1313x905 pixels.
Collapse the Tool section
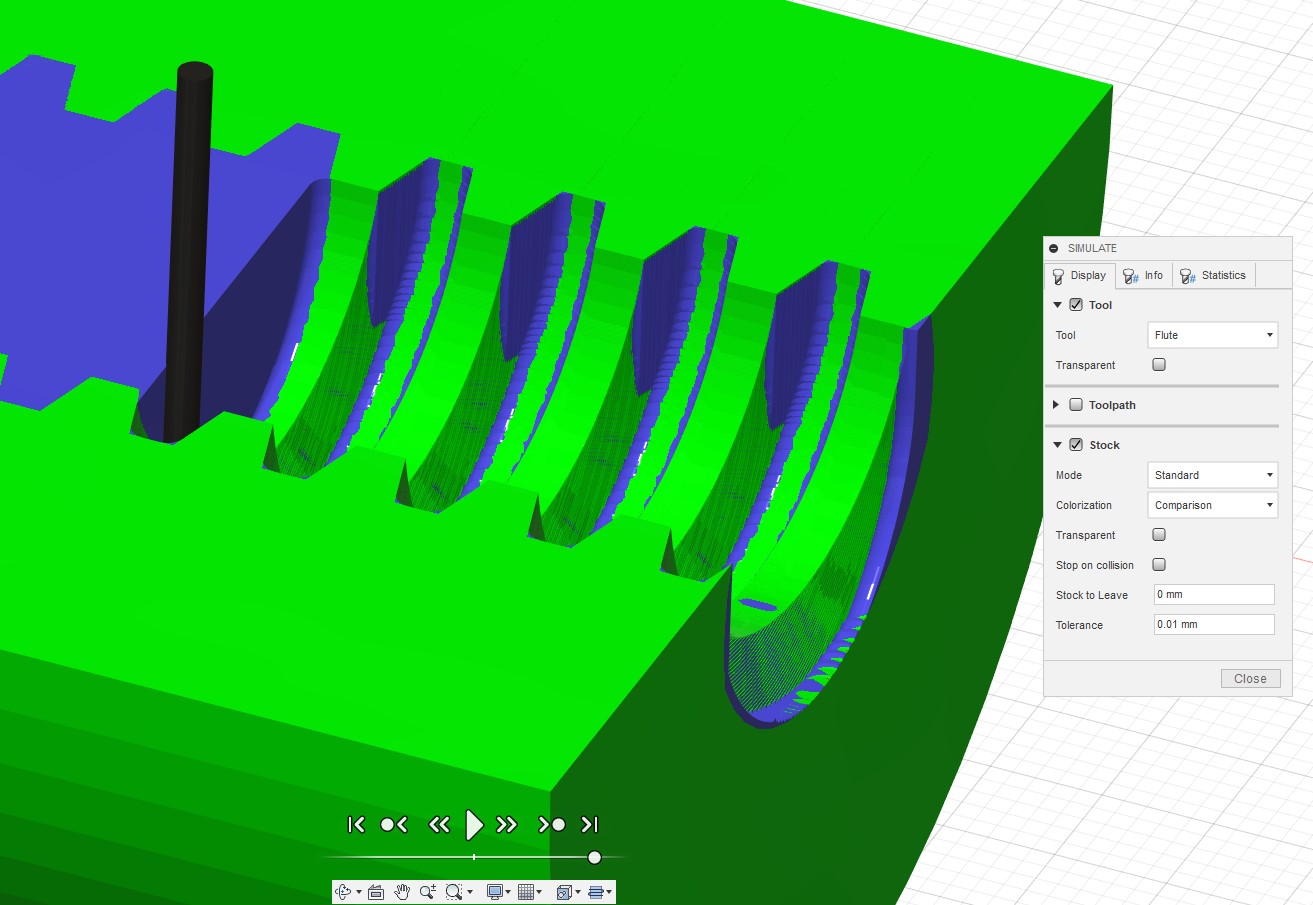[1058, 305]
